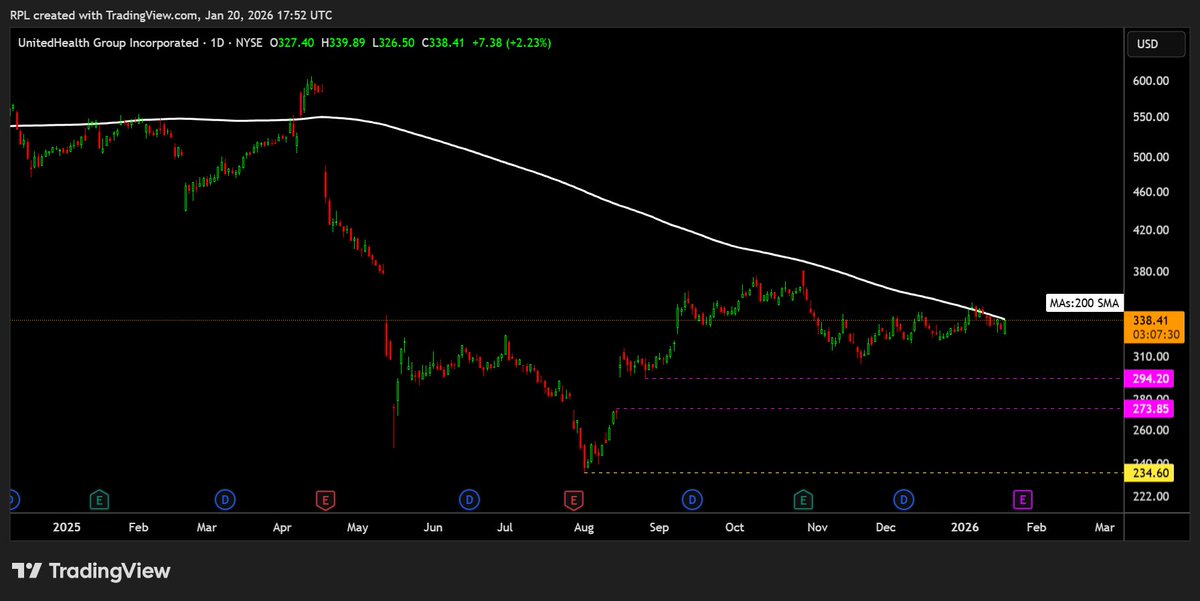Click the March blue dividend D marker

[225, 499]
